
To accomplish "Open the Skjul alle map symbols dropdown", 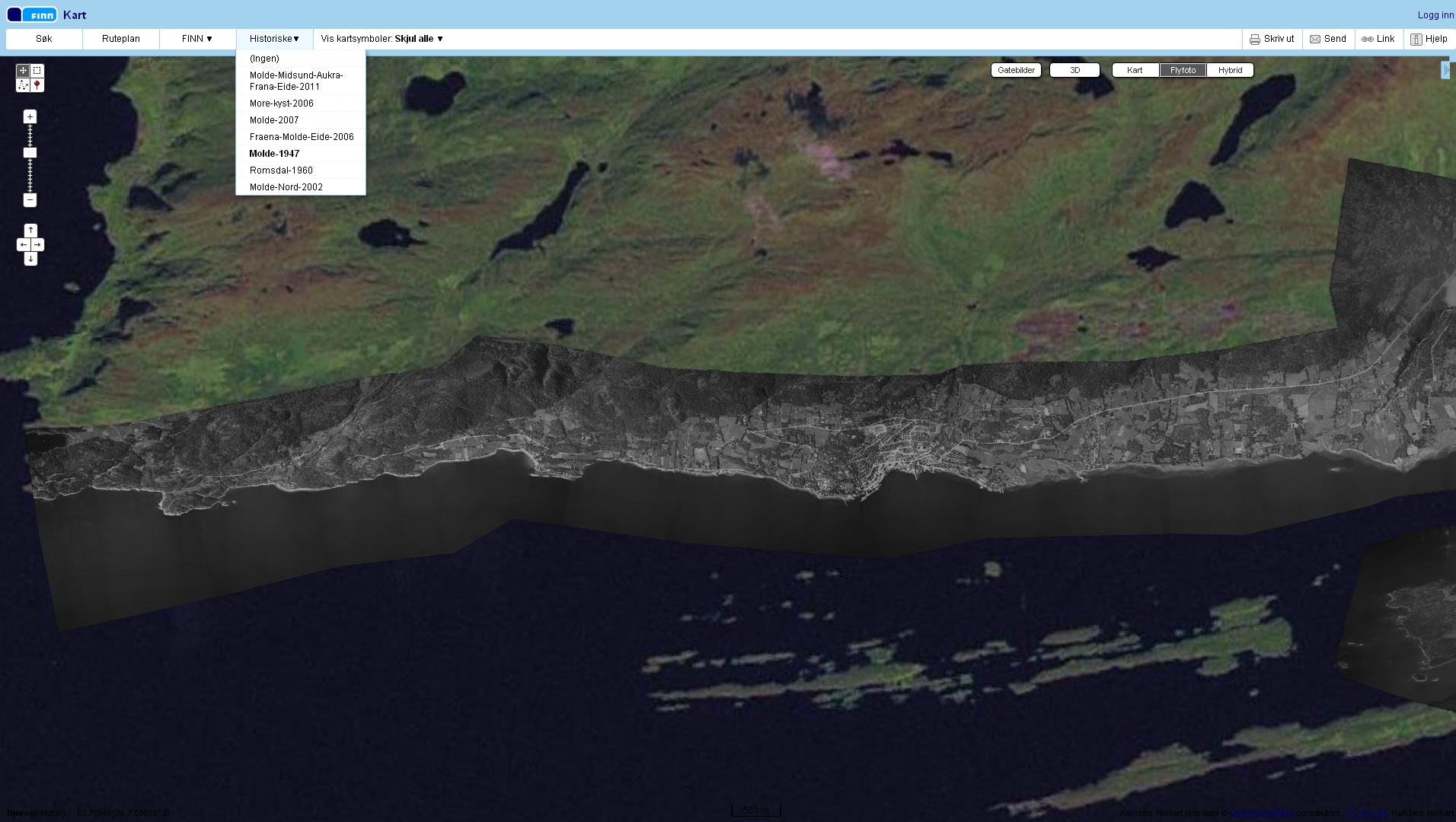I will pyautogui.click(x=419, y=39).
